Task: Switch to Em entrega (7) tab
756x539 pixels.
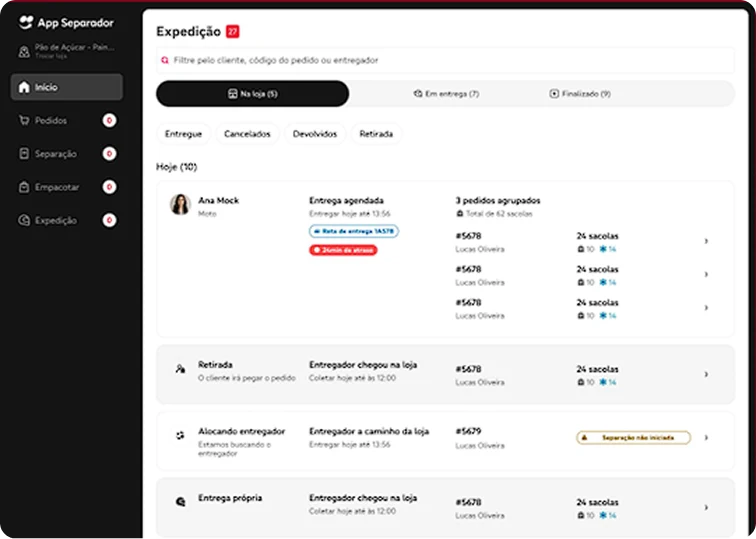Action: point(445,94)
